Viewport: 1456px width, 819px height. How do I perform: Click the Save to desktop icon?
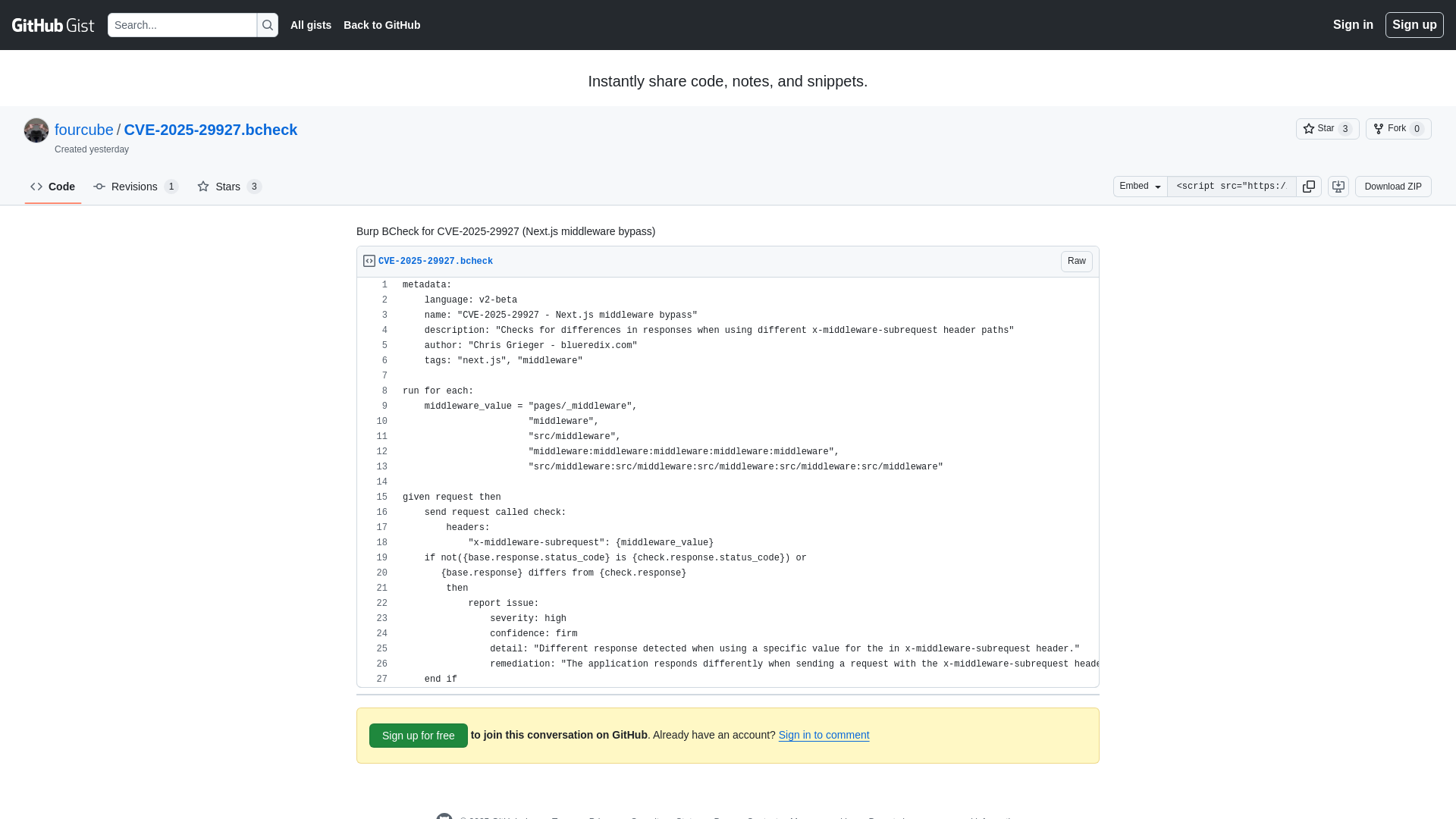[x=1338, y=187]
